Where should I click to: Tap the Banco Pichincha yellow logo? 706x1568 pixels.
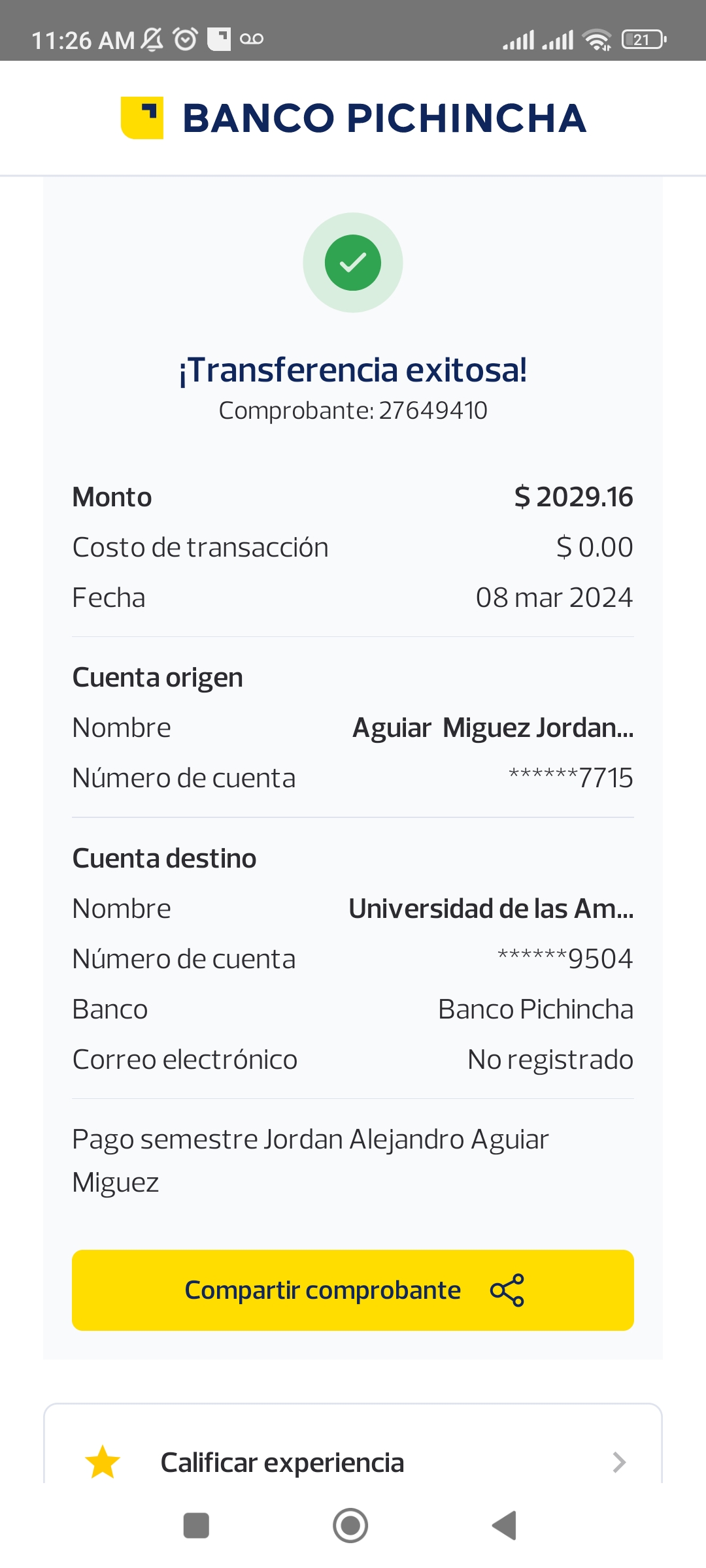coord(142,118)
